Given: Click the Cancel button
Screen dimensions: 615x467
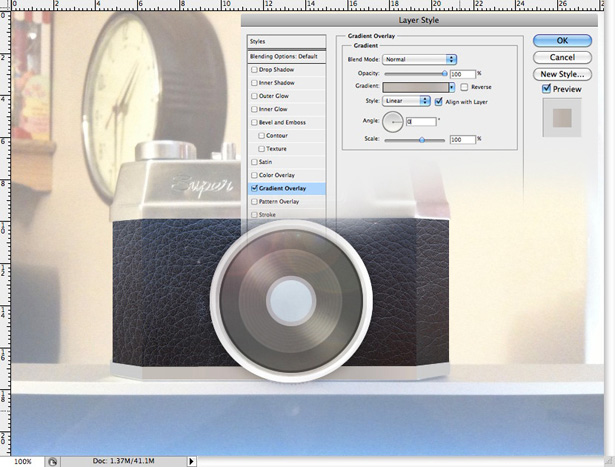Looking at the screenshot, I should (562, 57).
